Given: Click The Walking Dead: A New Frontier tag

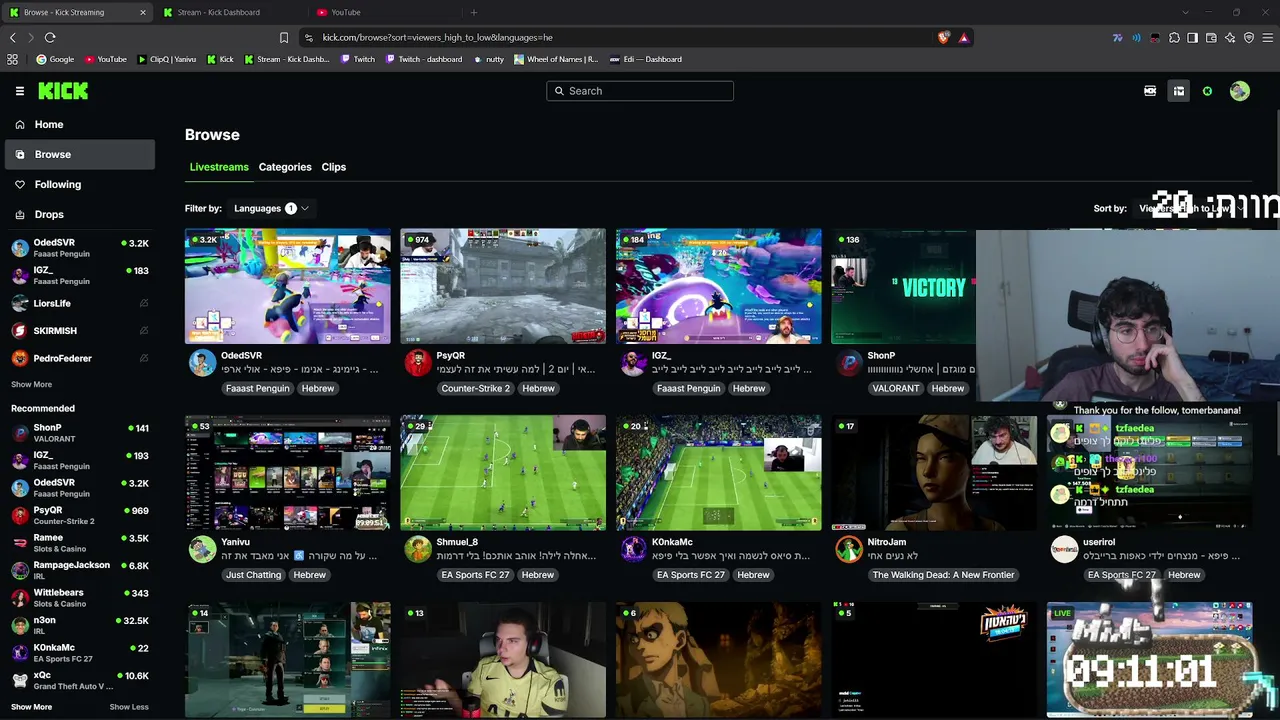Looking at the screenshot, I should pyautogui.click(x=943, y=575).
